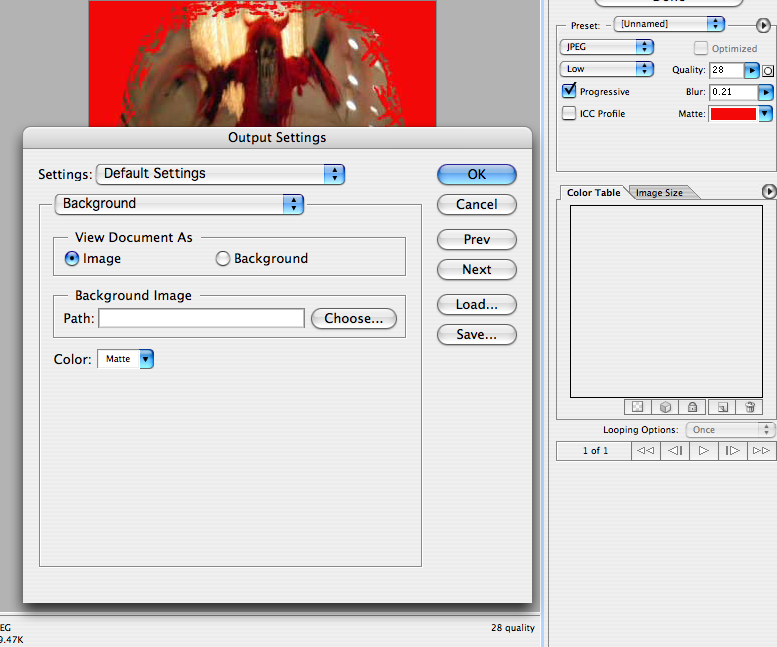Click the new color icon in Color Table
The width and height of the screenshot is (777, 647).
coord(722,407)
